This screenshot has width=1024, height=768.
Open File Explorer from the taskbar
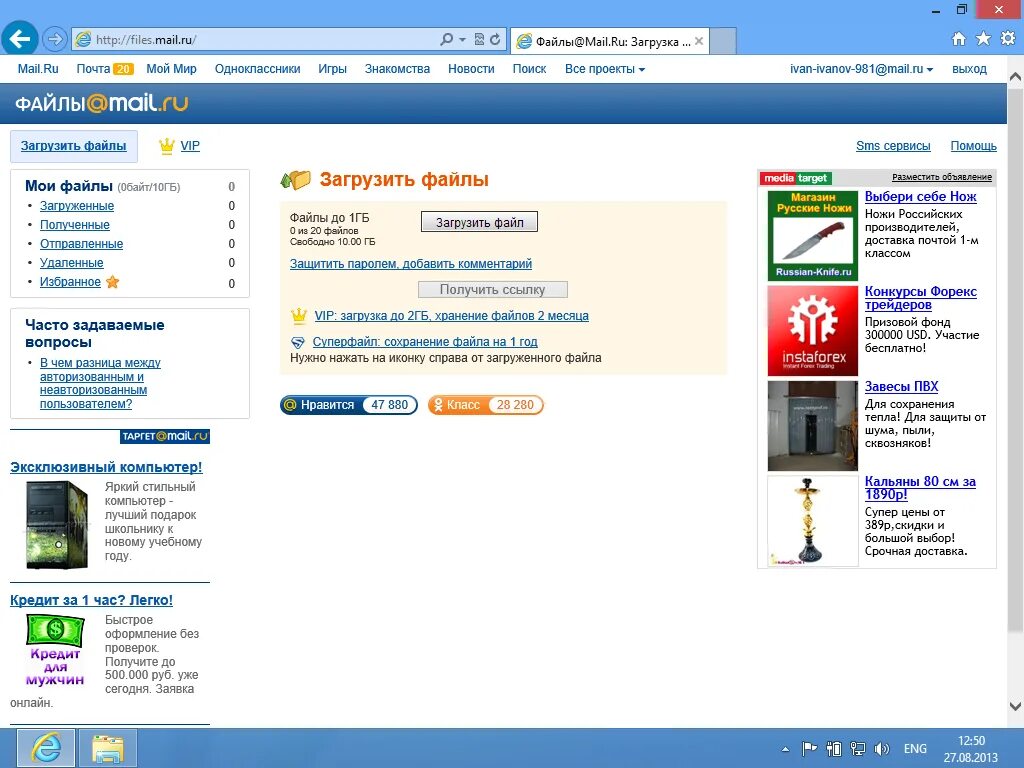tap(108, 748)
